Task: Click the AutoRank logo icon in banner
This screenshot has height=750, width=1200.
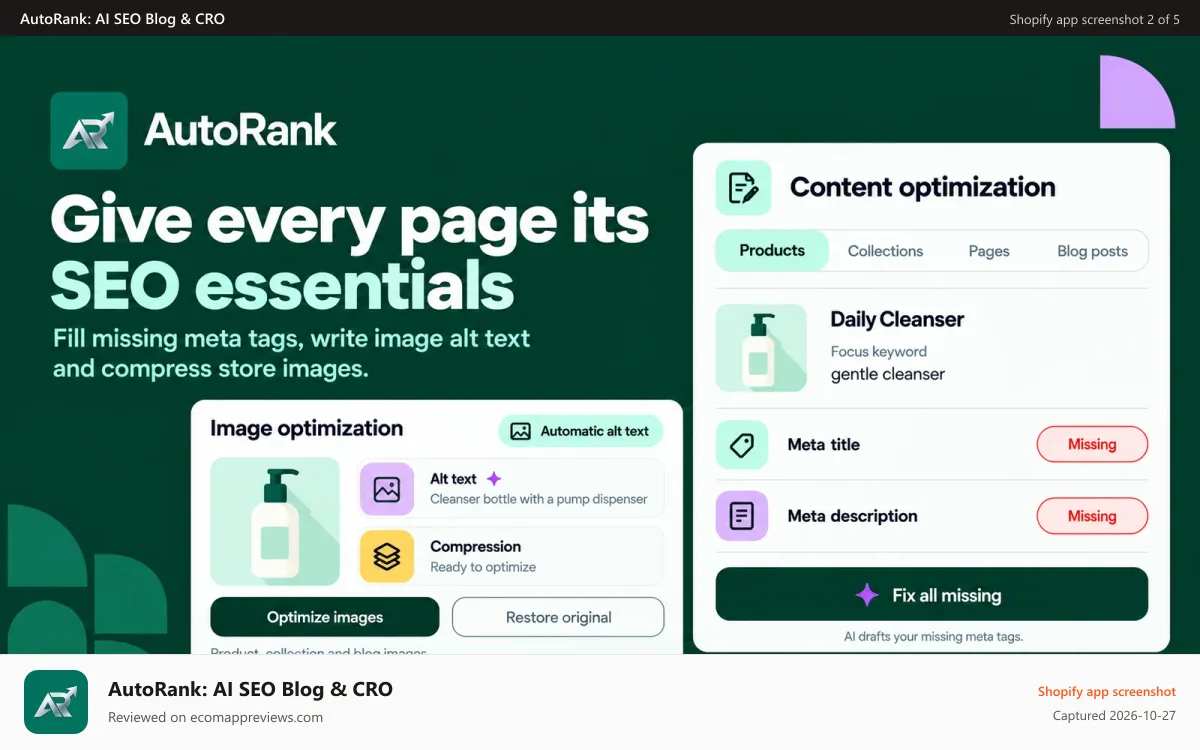Action: pyautogui.click(x=89, y=131)
